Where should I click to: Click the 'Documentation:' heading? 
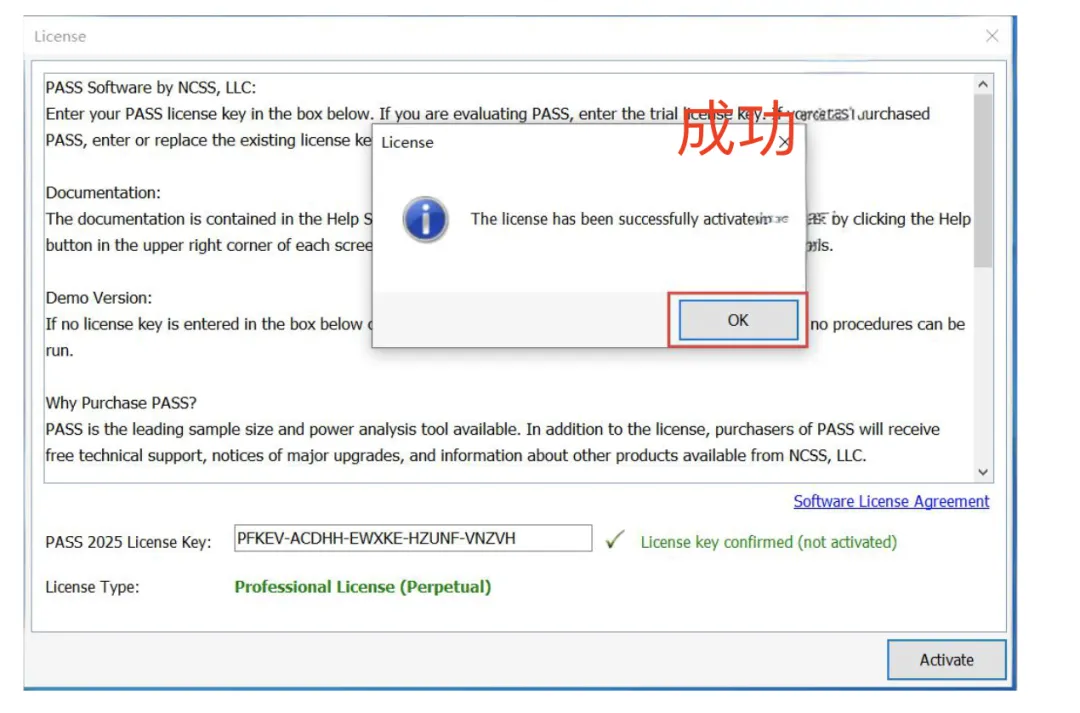click(103, 192)
